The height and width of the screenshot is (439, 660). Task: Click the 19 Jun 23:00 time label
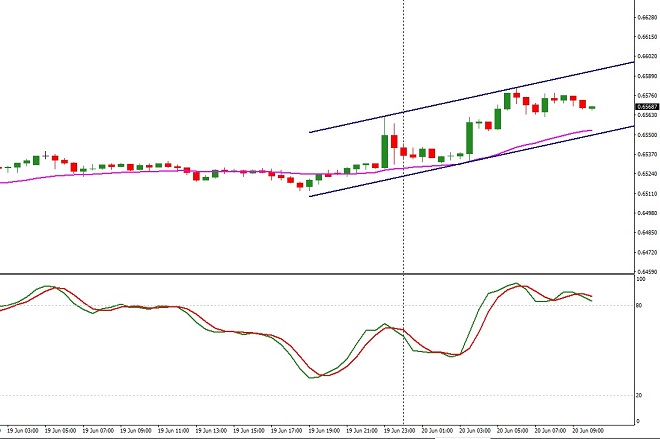[x=399, y=431]
